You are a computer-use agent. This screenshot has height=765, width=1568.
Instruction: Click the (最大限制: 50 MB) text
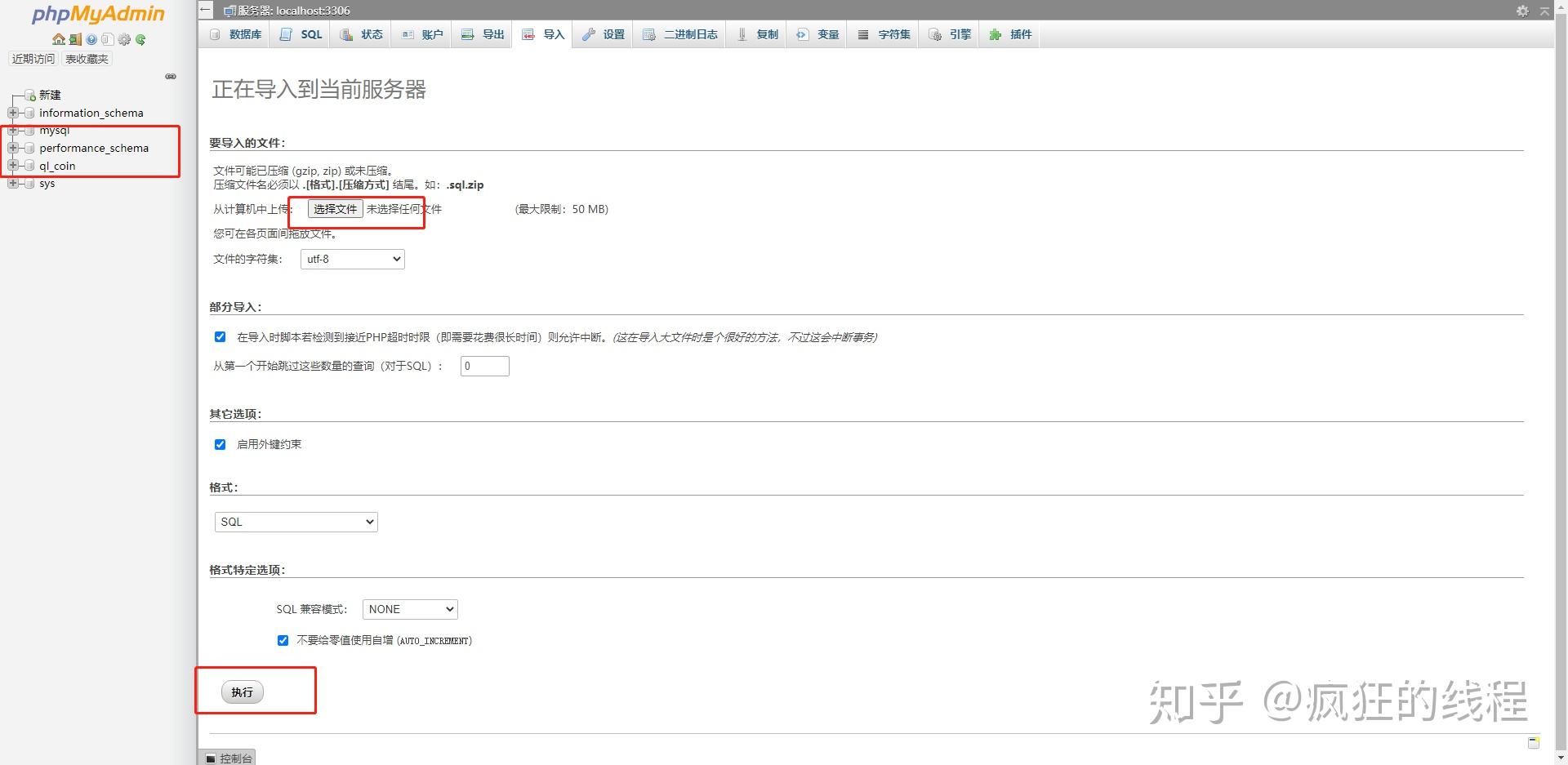[x=562, y=209]
